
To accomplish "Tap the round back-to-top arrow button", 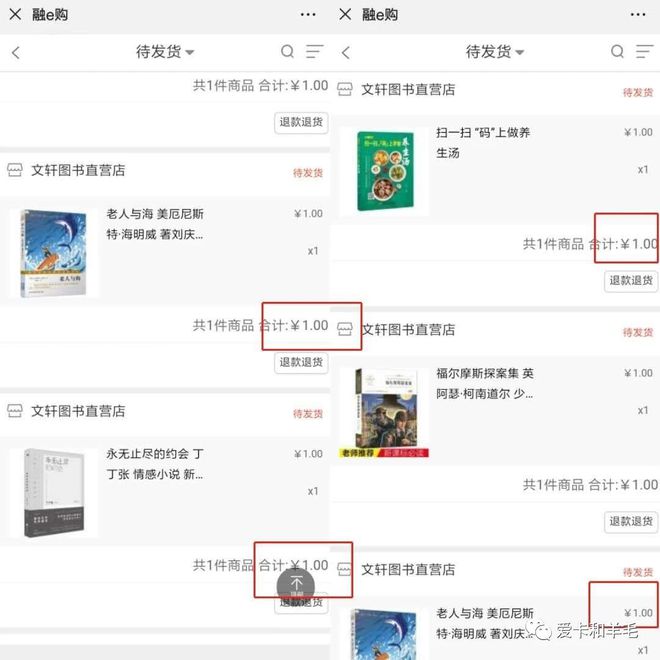I will pyautogui.click(x=295, y=585).
